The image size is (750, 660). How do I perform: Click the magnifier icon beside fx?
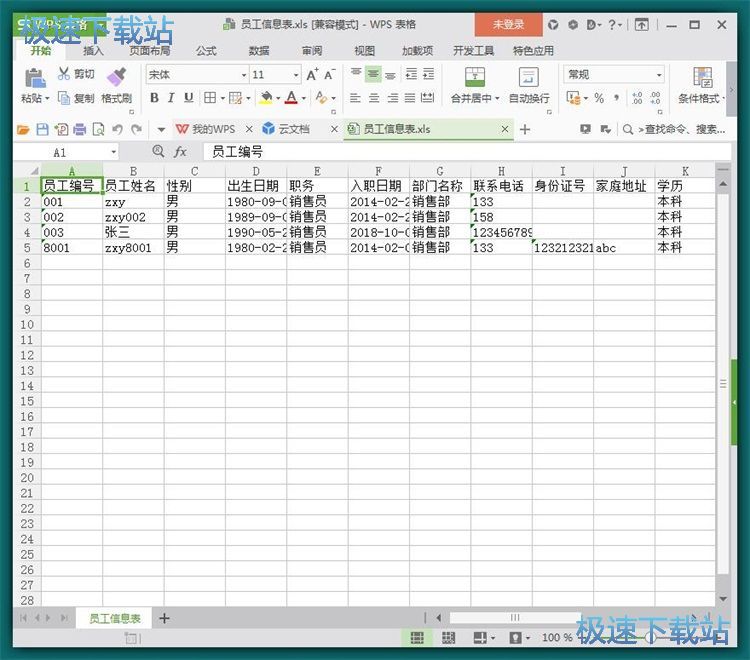click(x=158, y=151)
